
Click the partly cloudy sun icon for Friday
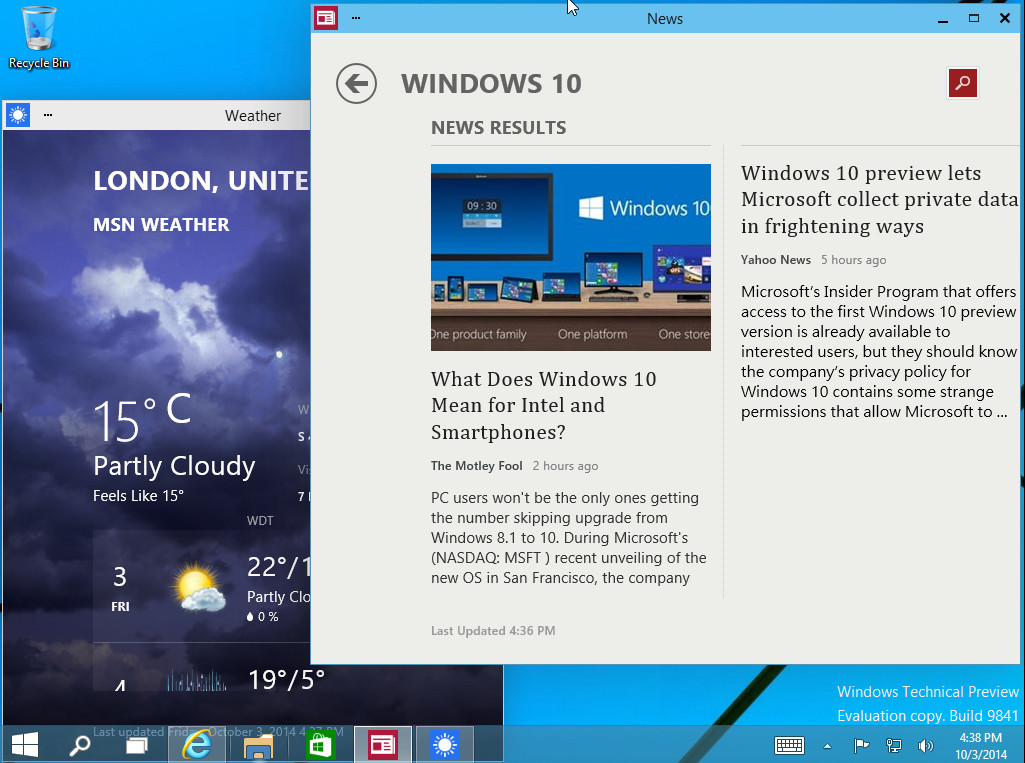point(199,587)
